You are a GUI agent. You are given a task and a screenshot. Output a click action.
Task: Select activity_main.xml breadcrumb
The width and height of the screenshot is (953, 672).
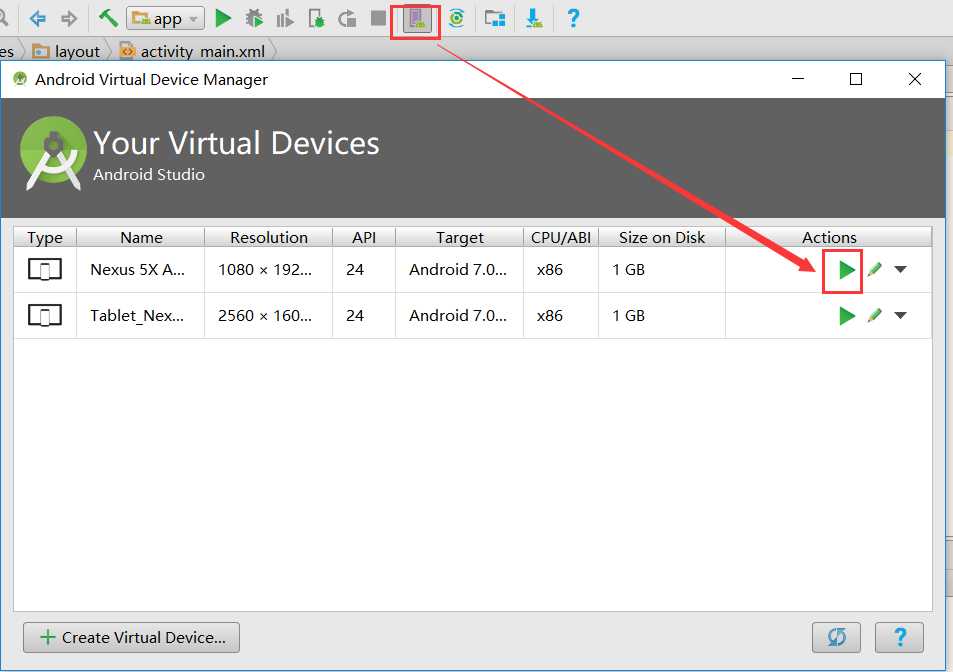193,52
